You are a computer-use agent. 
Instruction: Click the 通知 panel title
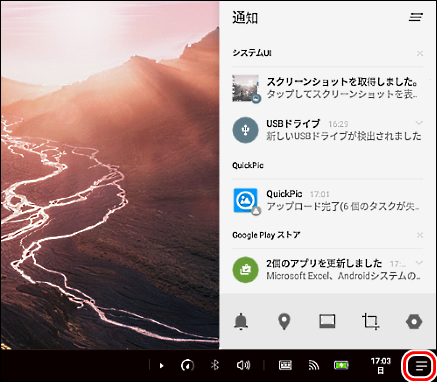click(245, 18)
